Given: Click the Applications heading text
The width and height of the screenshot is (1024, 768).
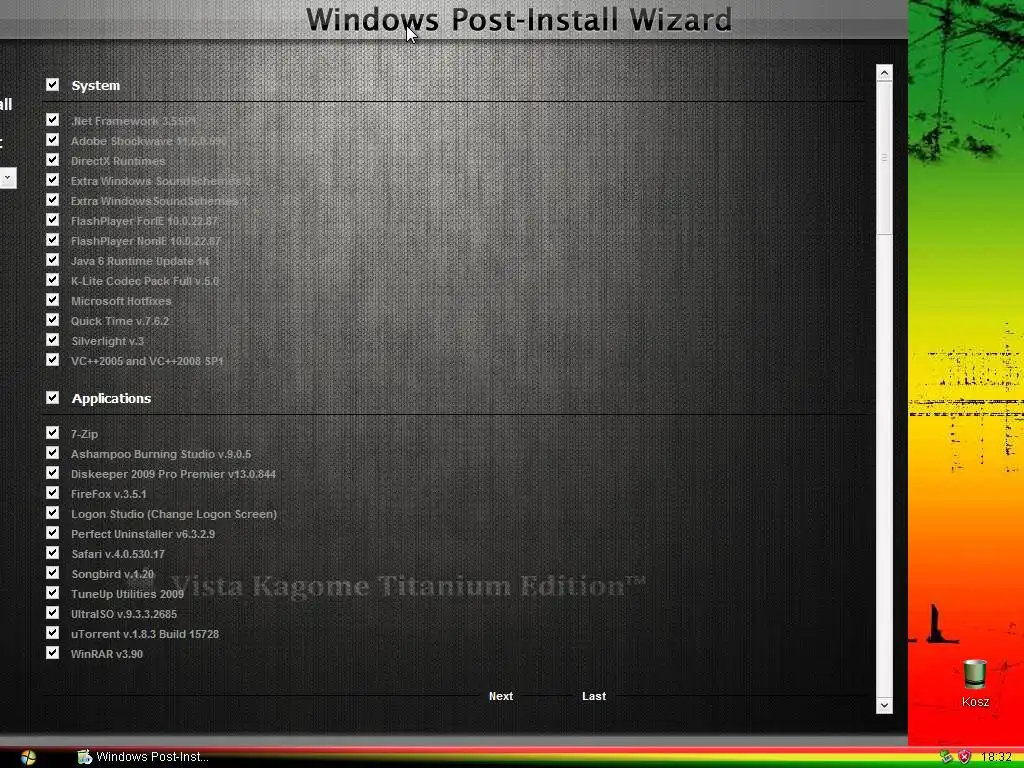Looking at the screenshot, I should (x=111, y=398).
